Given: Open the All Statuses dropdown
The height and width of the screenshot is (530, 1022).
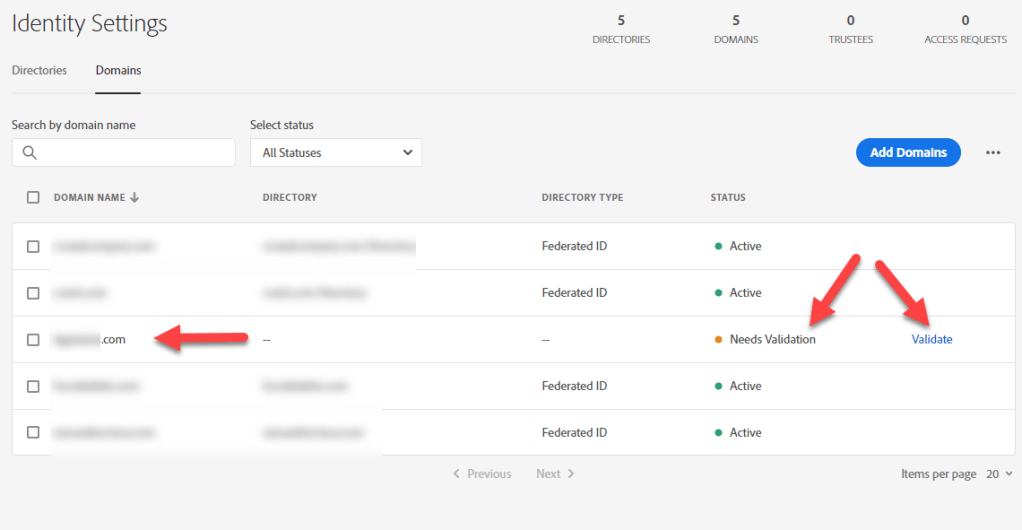Looking at the screenshot, I should pos(336,153).
